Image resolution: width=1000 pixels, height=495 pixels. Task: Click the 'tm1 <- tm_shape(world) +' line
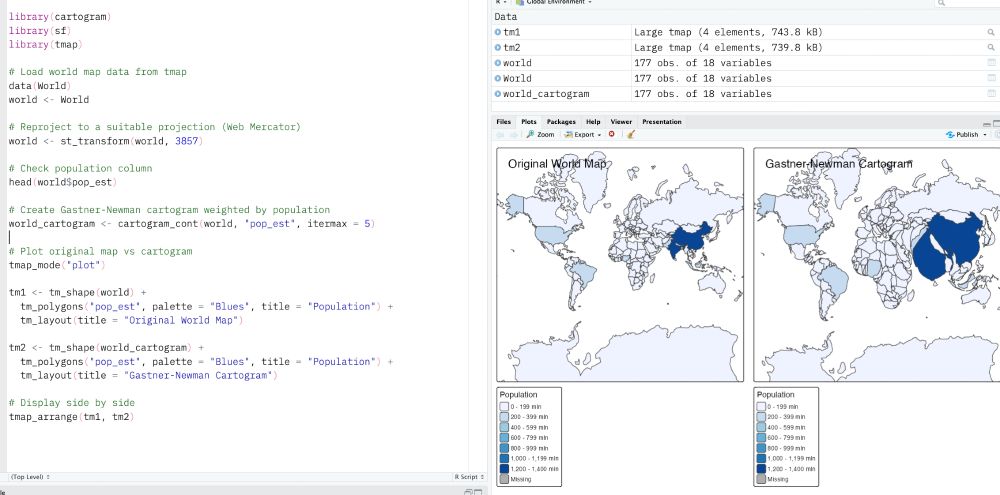tap(77, 292)
